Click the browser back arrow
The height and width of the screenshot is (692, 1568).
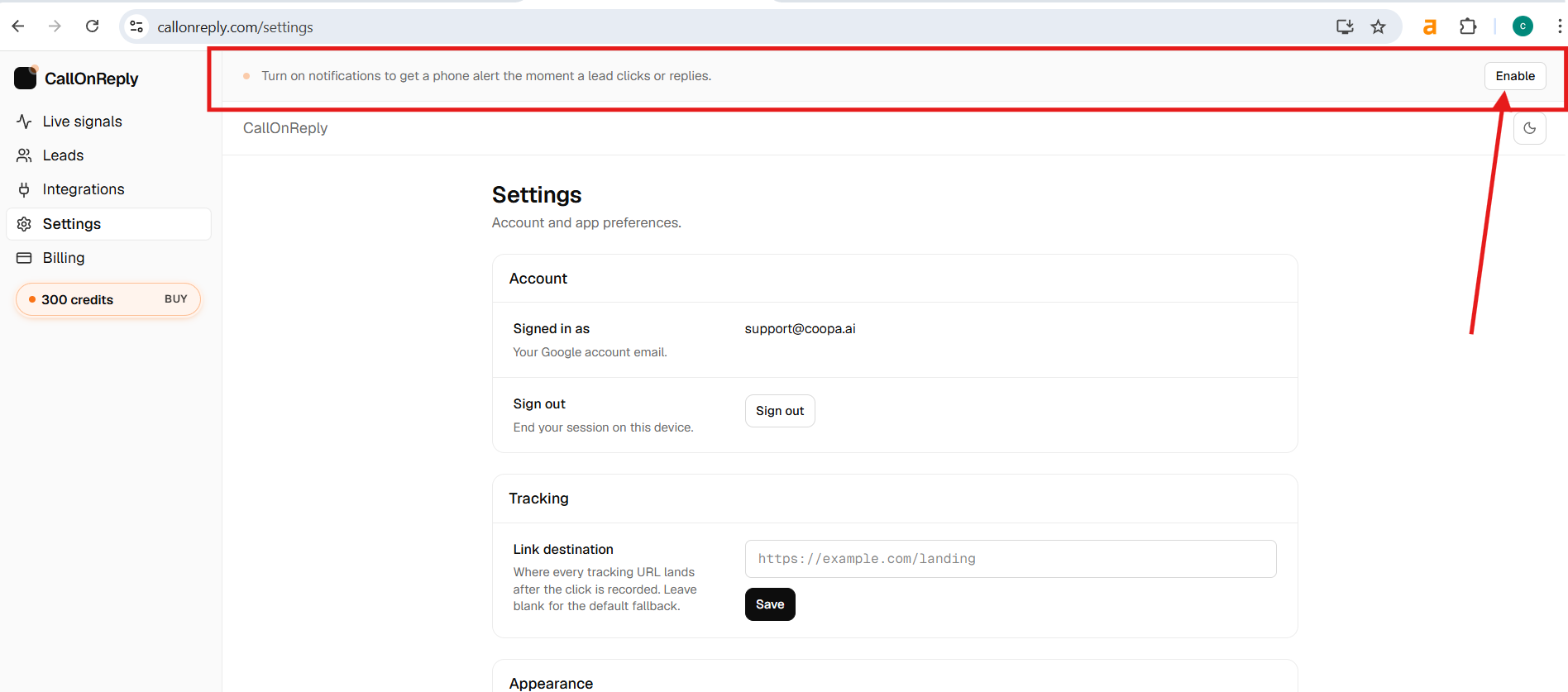click(18, 26)
